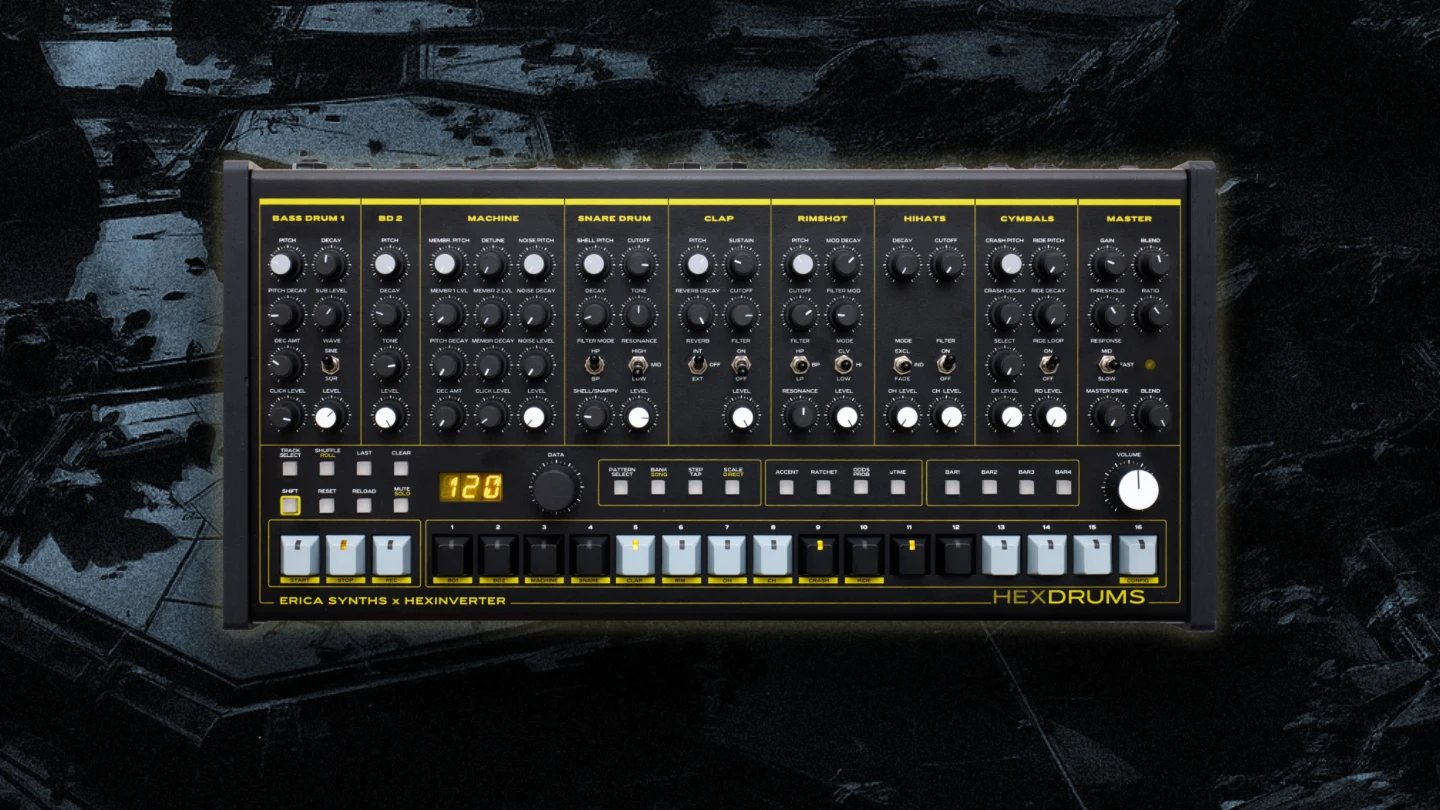Click the Track Select button
Viewport: 1440px width, 810px height.
290,468
